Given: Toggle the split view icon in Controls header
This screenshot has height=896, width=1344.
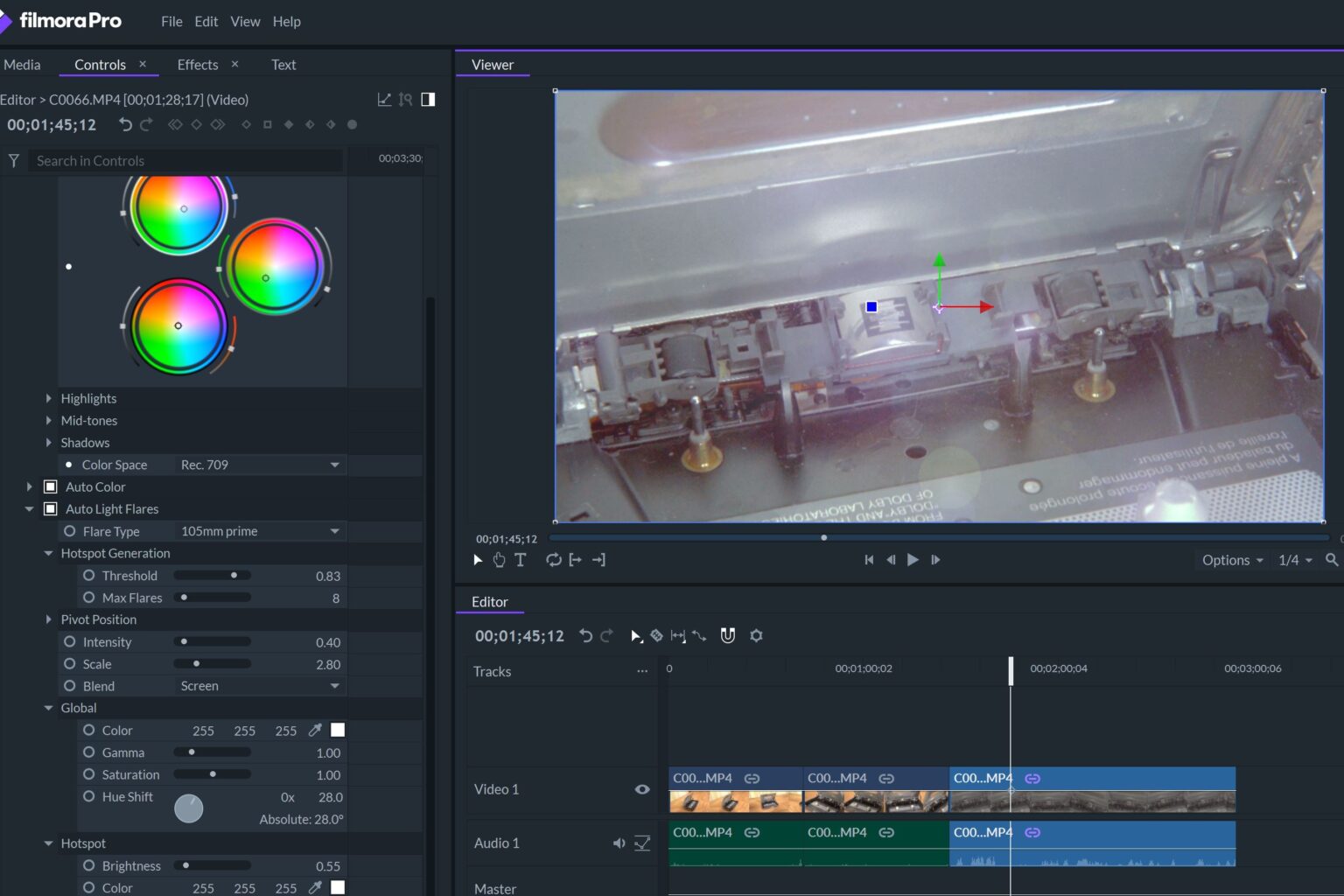Looking at the screenshot, I should tap(428, 100).
